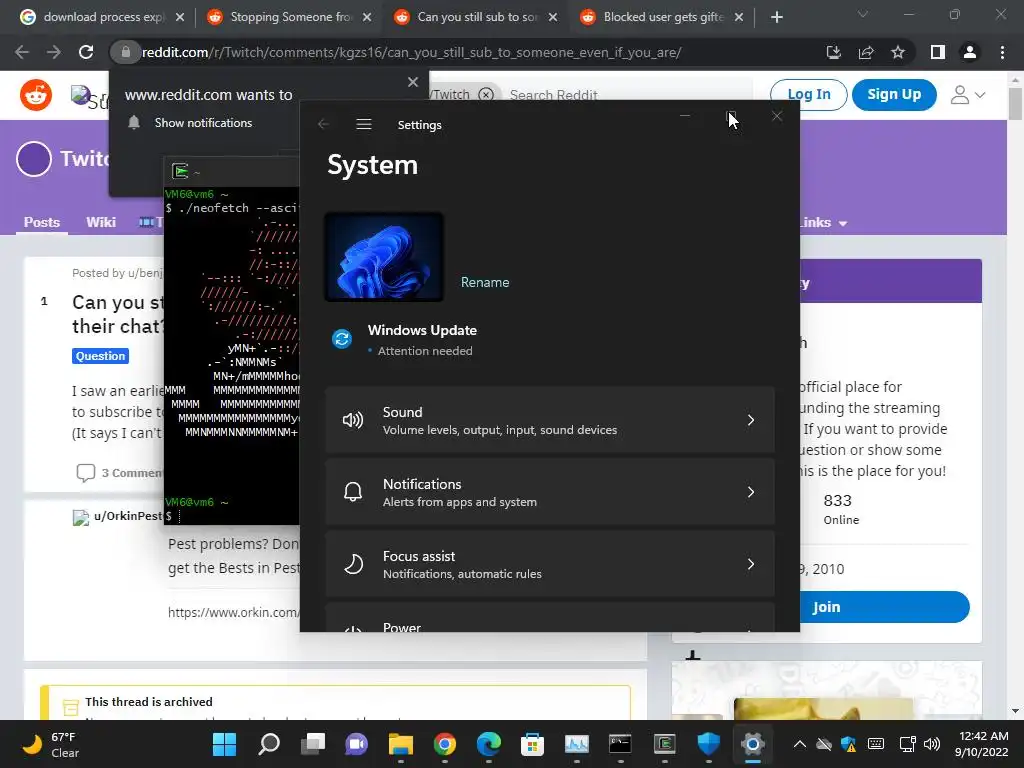Image resolution: width=1024 pixels, height=768 pixels.
Task: Open Reddit user dropdown menu
Action: (x=967, y=95)
